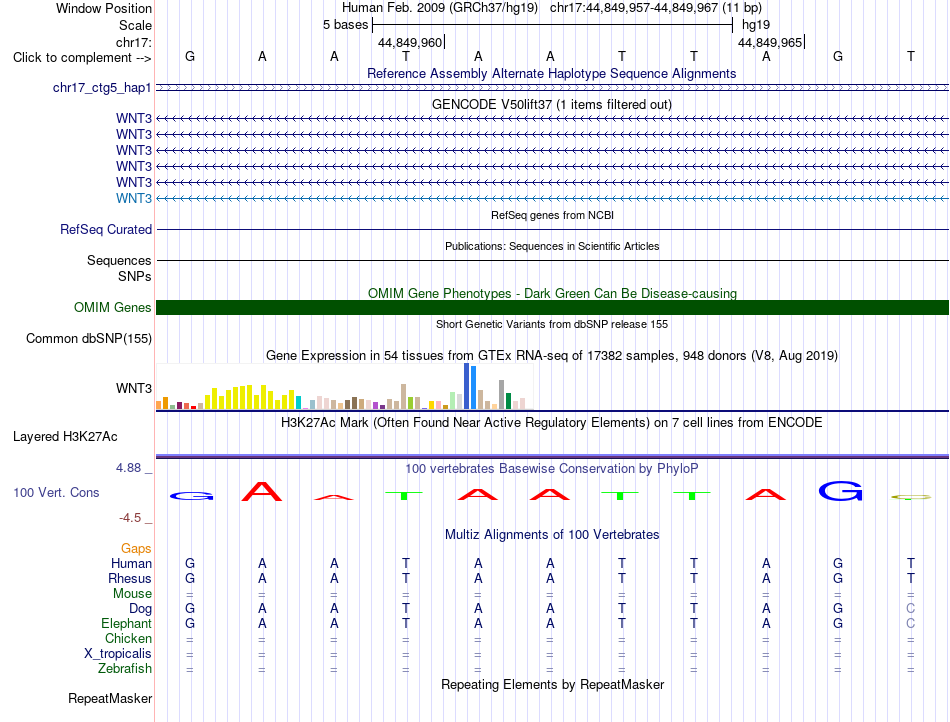Click the gray C in the Elephant row
The image size is (950, 722).
911,623
